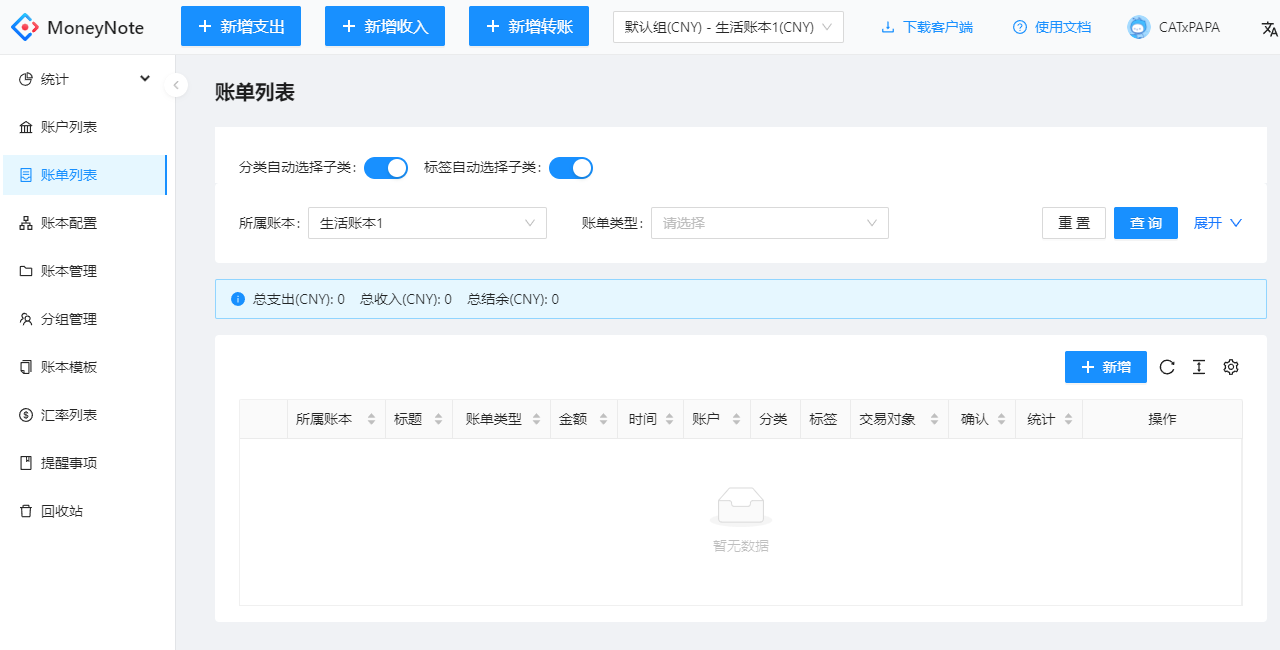The image size is (1280, 650).
Task: Open 账本管理 in sidebar
Action: click(84, 271)
